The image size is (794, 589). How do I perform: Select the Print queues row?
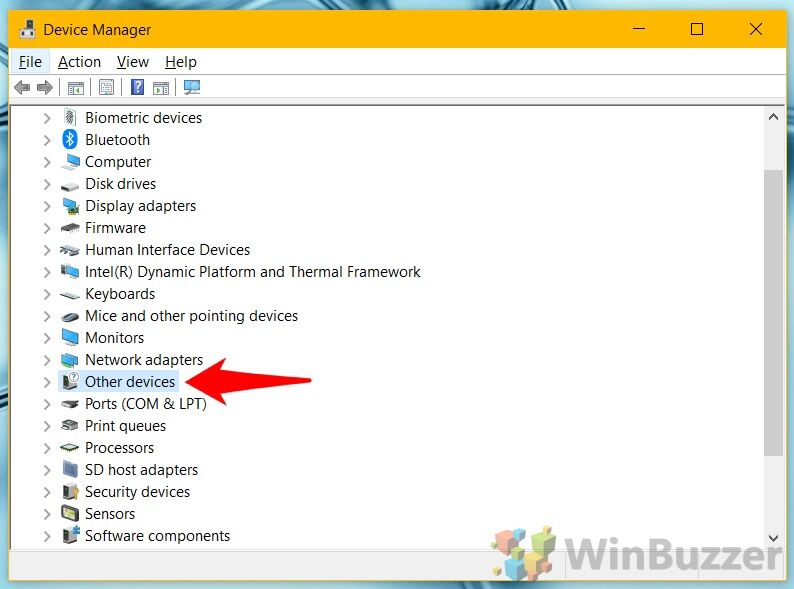point(125,426)
